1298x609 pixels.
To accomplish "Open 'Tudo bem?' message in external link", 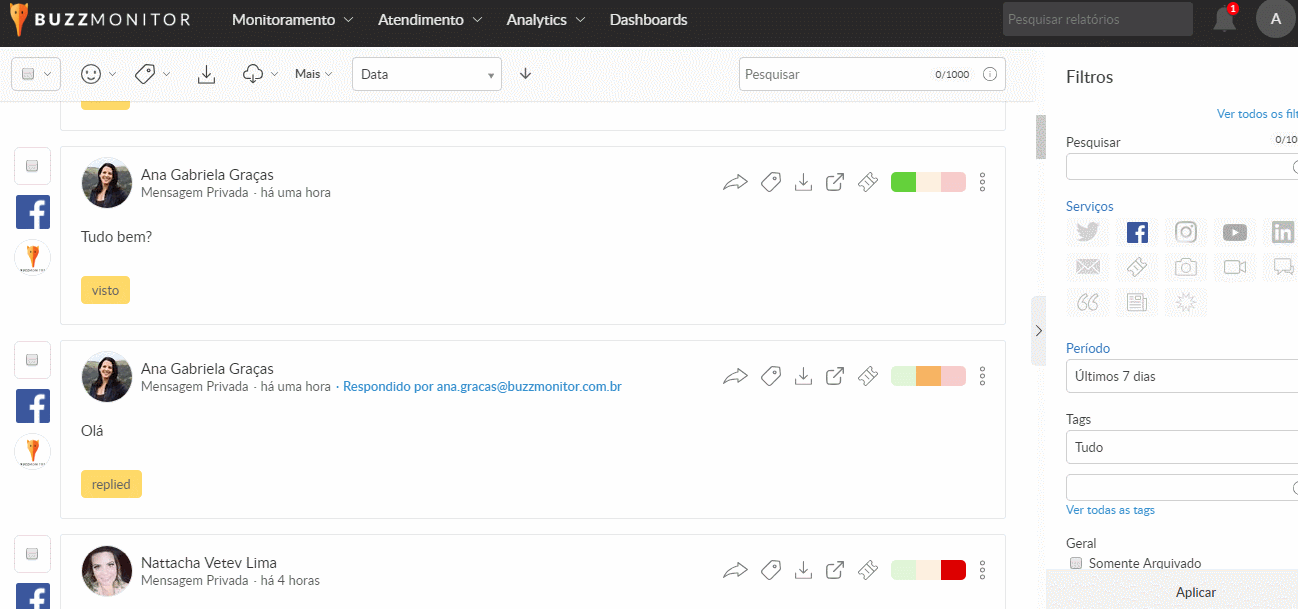I will tap(835, 182).
